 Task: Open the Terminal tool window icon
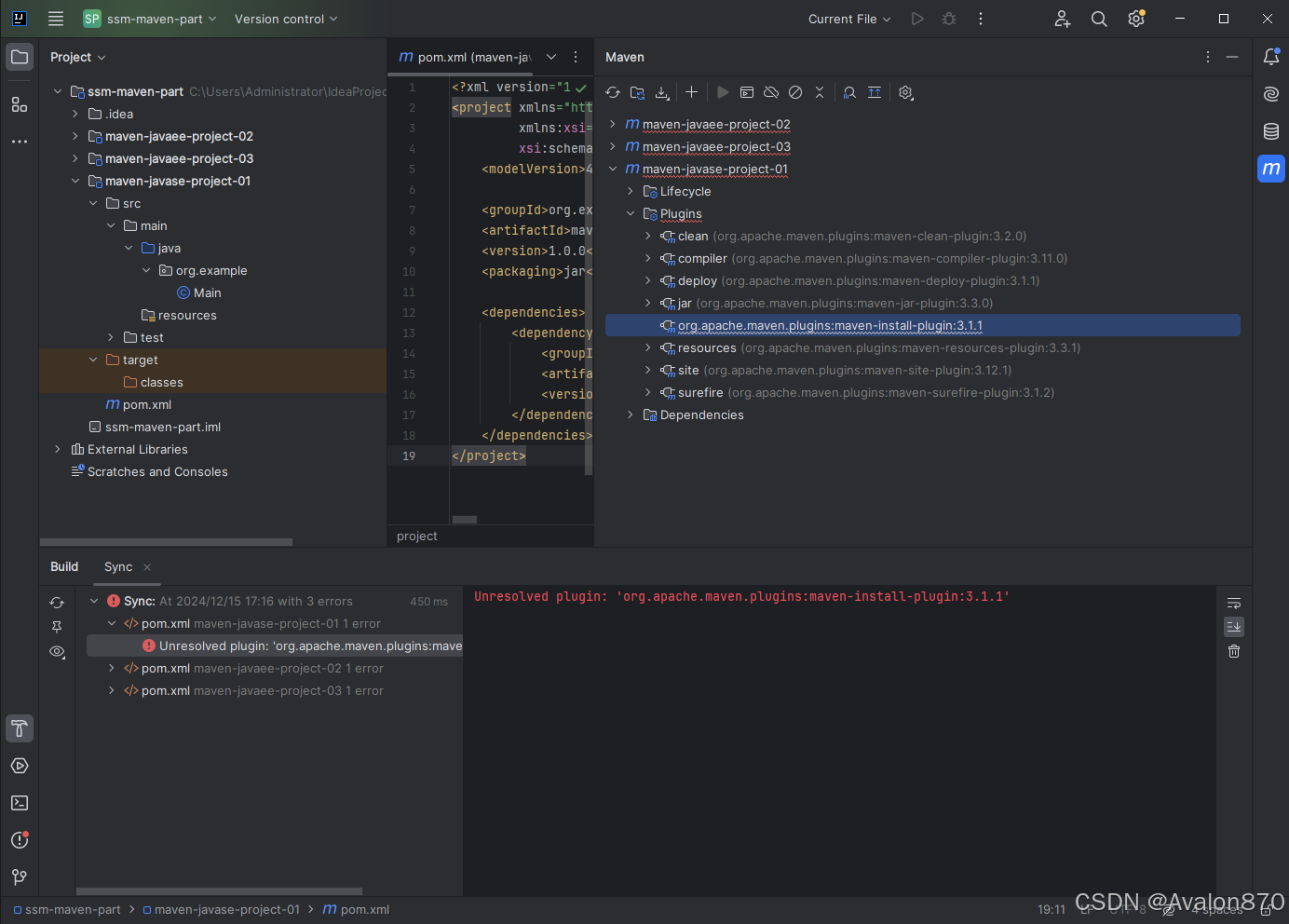(x=19, y=803)
